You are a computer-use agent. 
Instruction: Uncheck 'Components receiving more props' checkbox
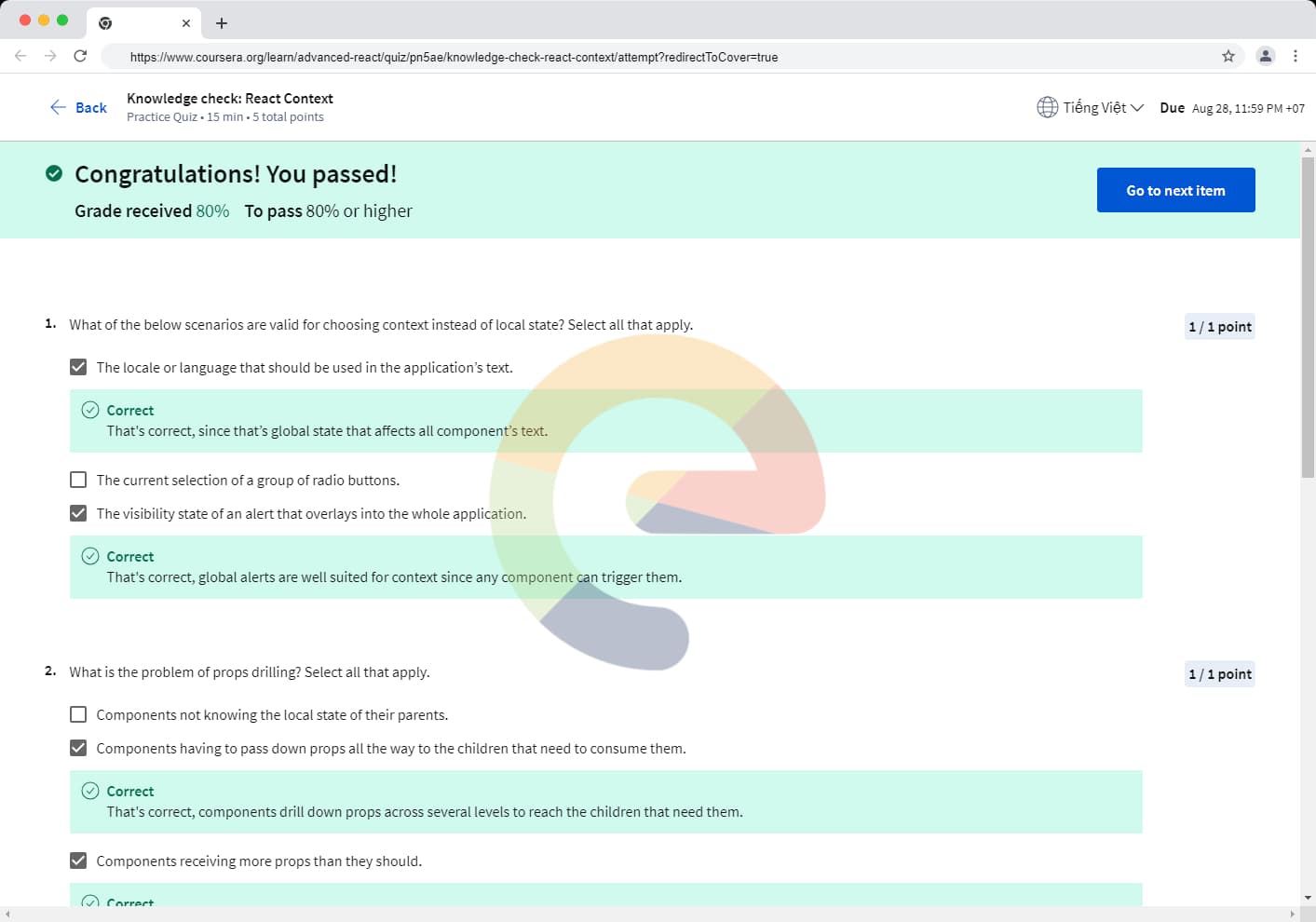pos(78,861)
